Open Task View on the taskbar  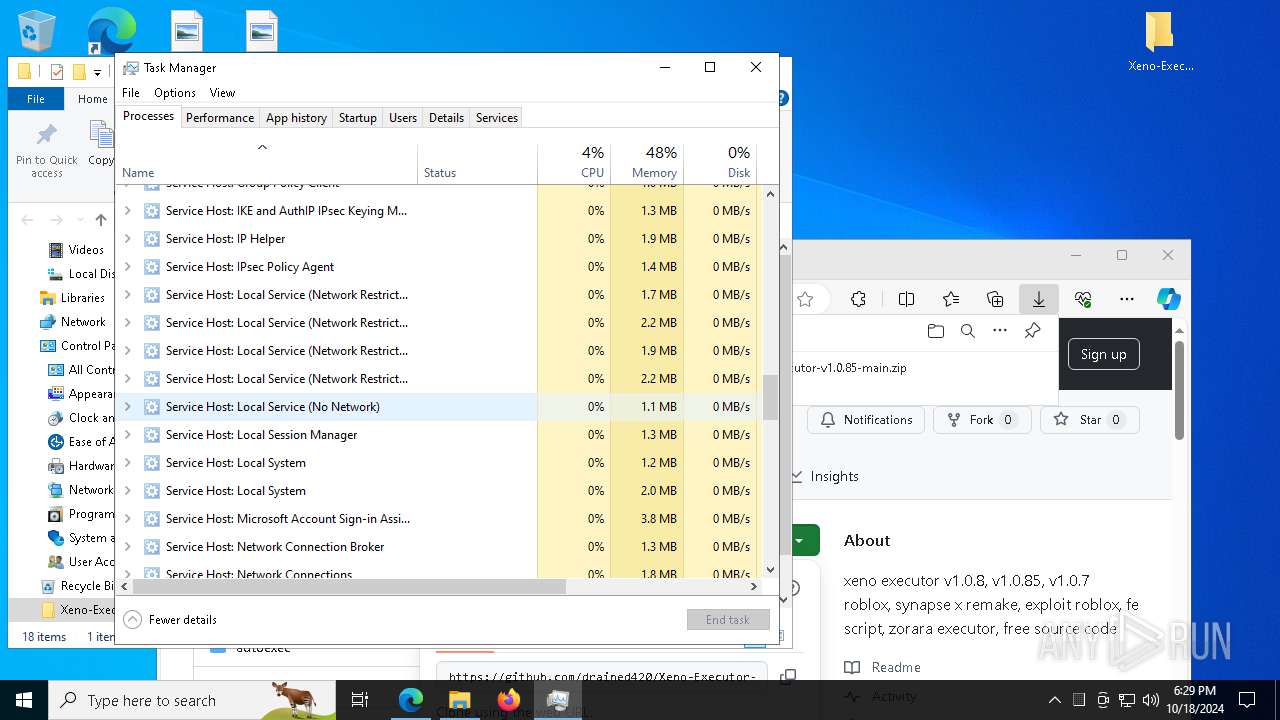[x=360, y=700]
